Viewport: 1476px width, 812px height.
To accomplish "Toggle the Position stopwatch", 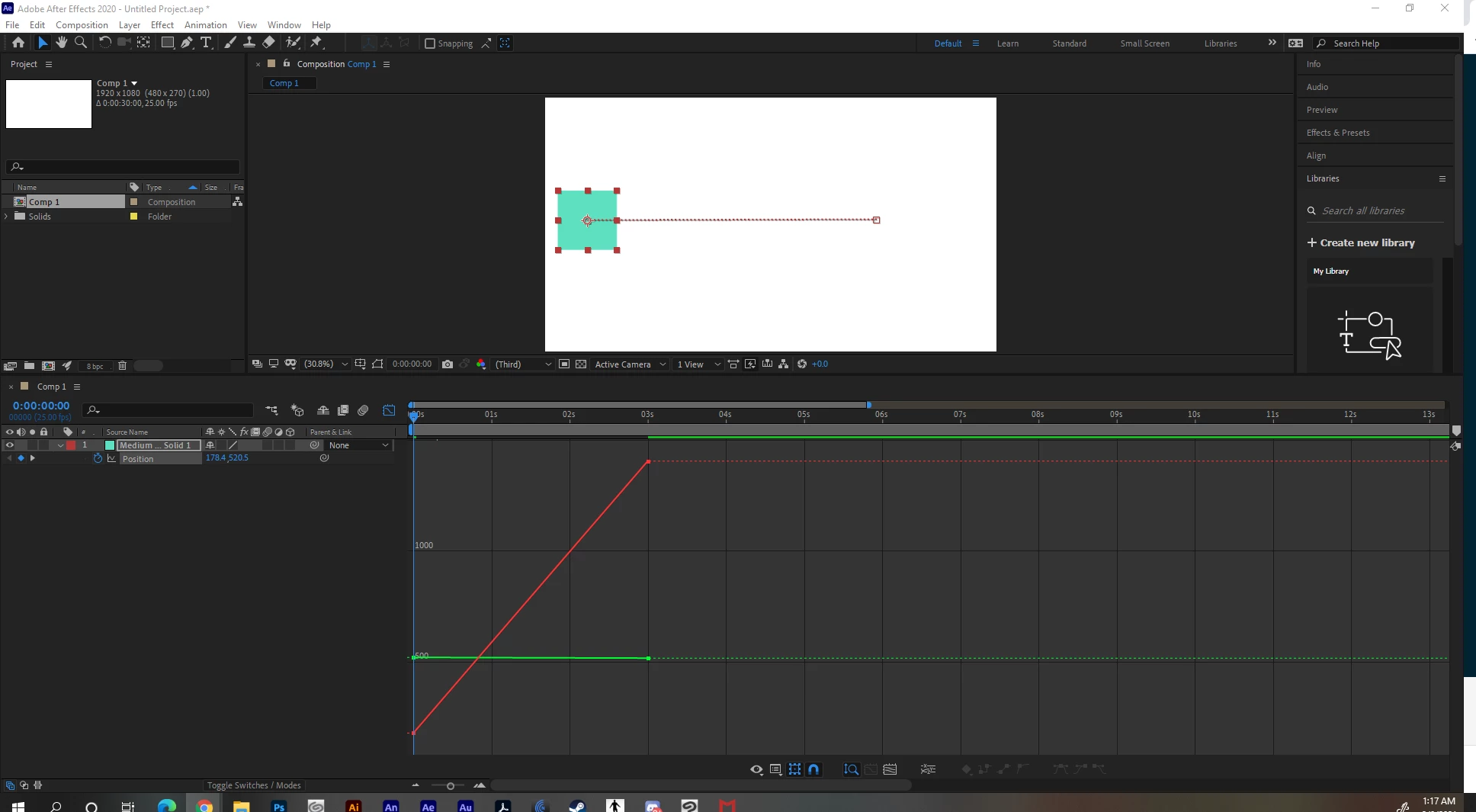I will pyautogui.click(x=98, y=458).
